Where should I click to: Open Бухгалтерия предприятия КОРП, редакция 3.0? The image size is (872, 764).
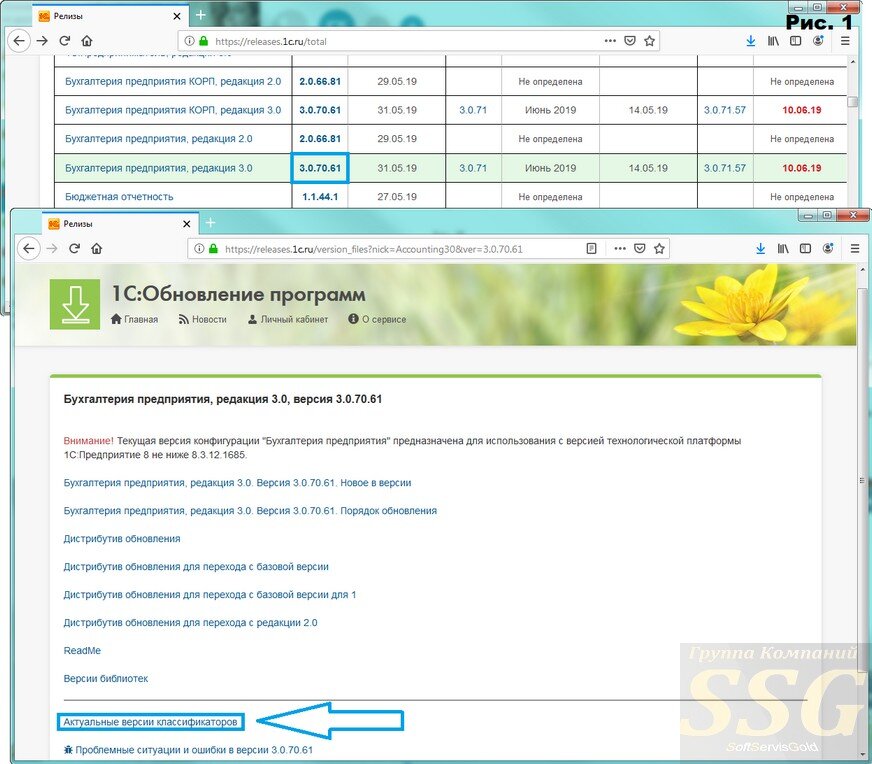(x=173, y=110)
